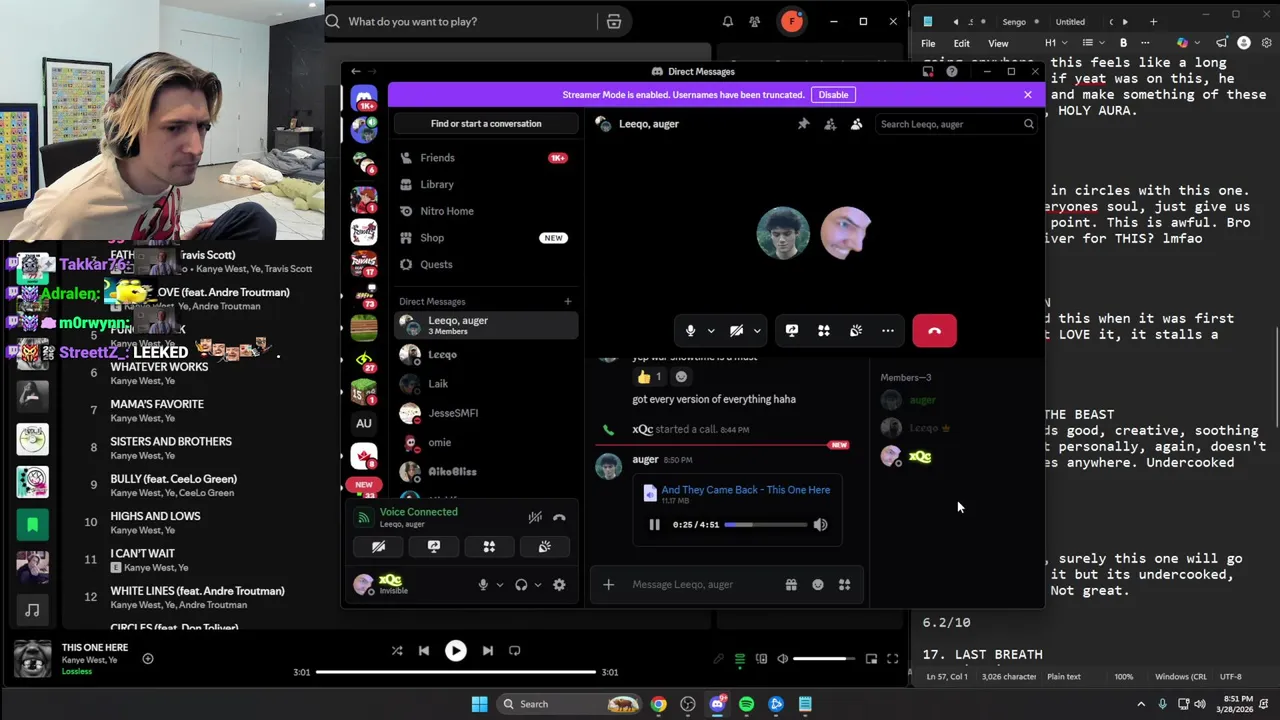Viewport: 1280px width, 720px height.
Task: Open Notepad H1 heading dropdown
Action: [x=1056, y=43]
